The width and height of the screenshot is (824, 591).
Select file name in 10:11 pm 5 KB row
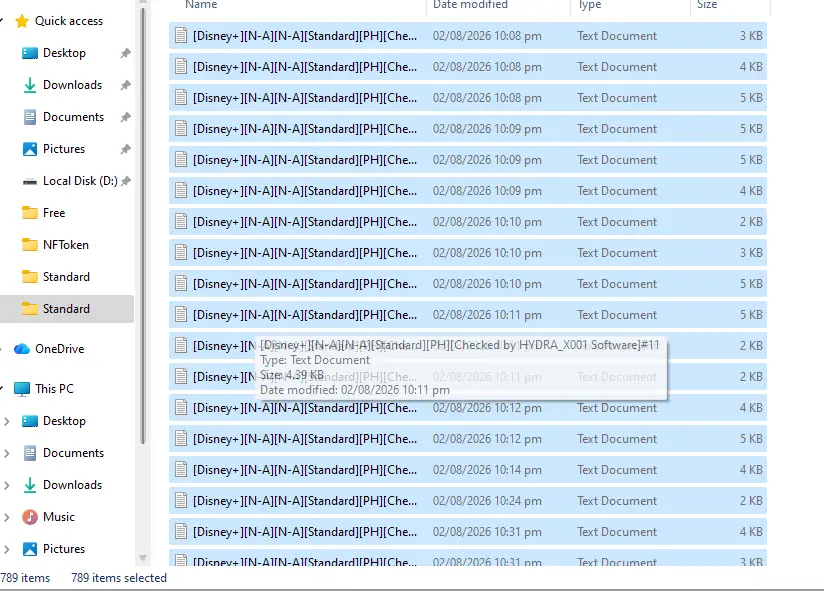coord(305,315)
